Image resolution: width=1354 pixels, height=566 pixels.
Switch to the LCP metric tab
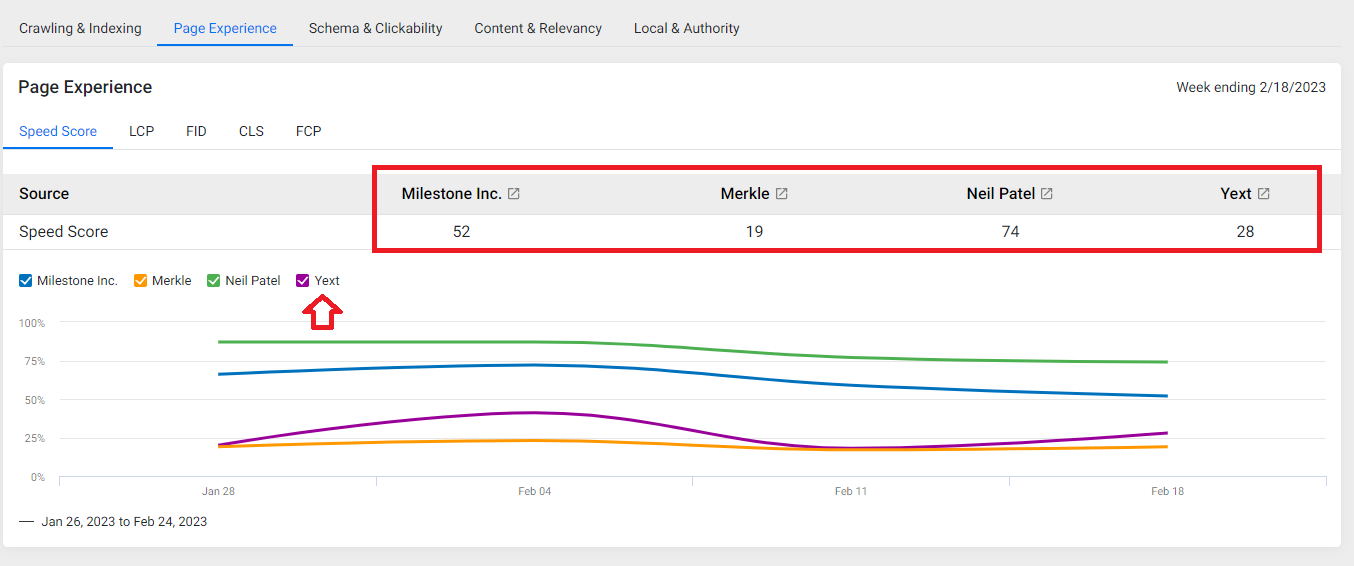pos(142,131)
